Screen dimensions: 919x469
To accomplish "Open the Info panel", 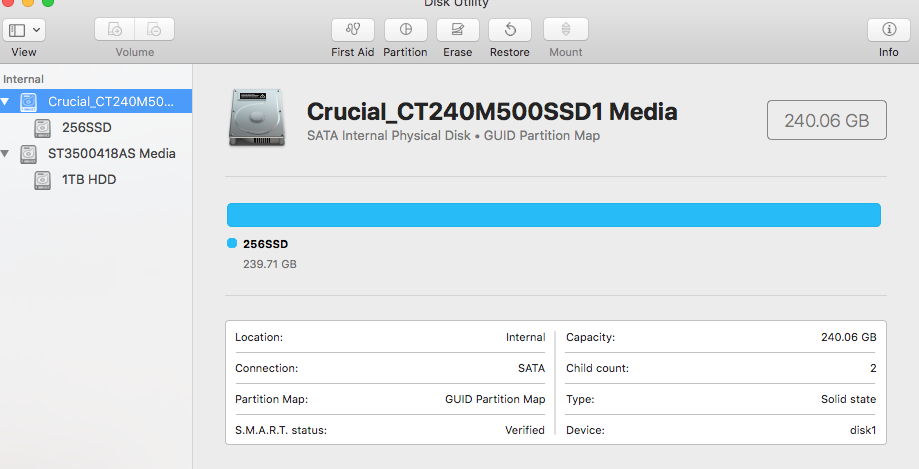I will (889, 29).
